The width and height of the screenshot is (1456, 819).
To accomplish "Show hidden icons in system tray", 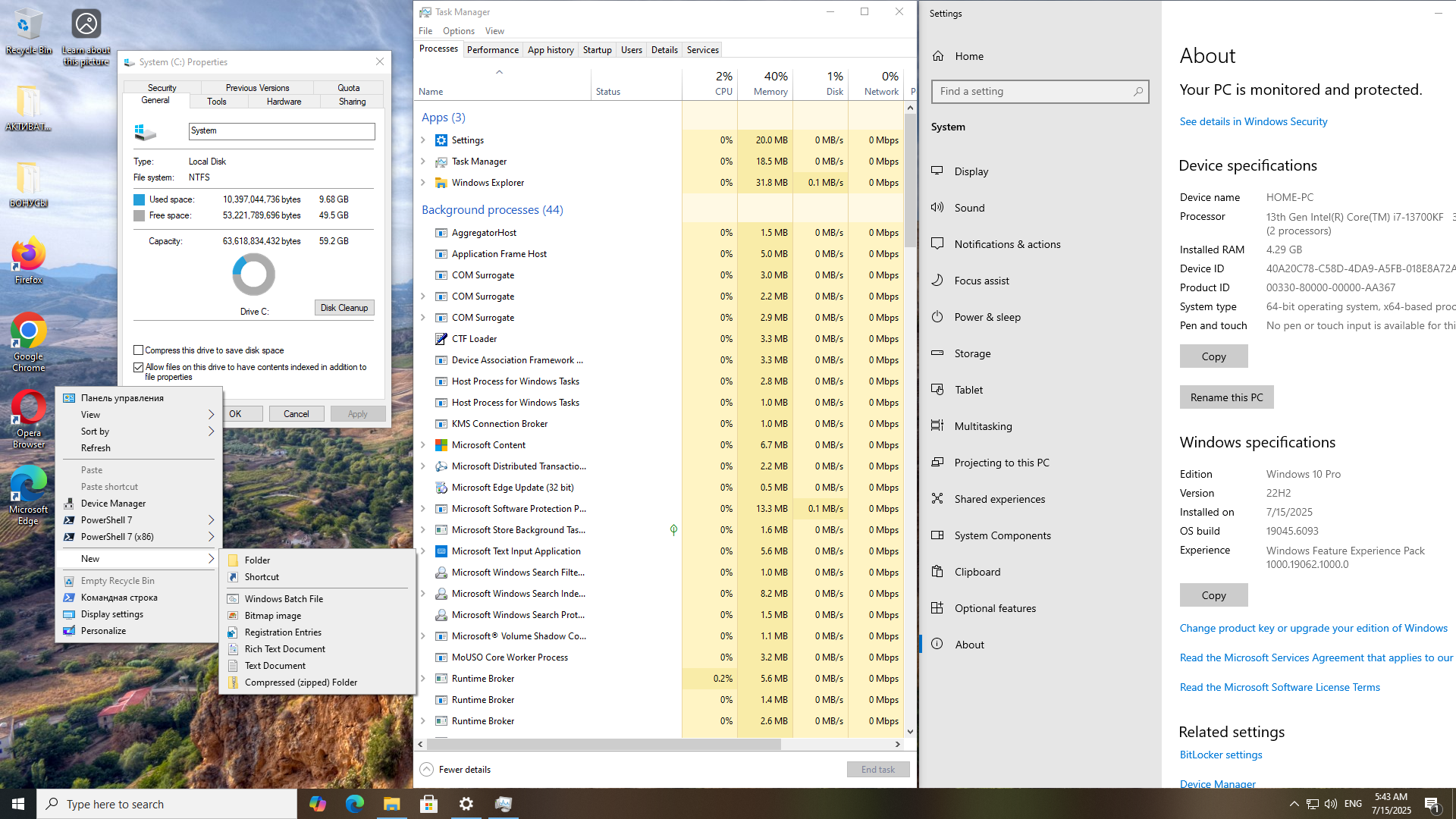I will point(1294,804).
